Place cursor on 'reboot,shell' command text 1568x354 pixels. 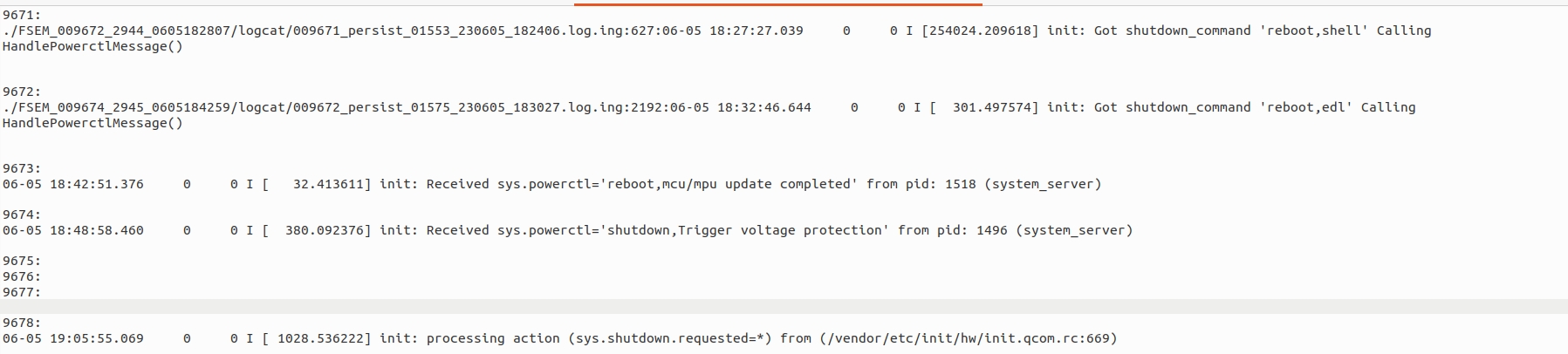(x=1314, y=31)
